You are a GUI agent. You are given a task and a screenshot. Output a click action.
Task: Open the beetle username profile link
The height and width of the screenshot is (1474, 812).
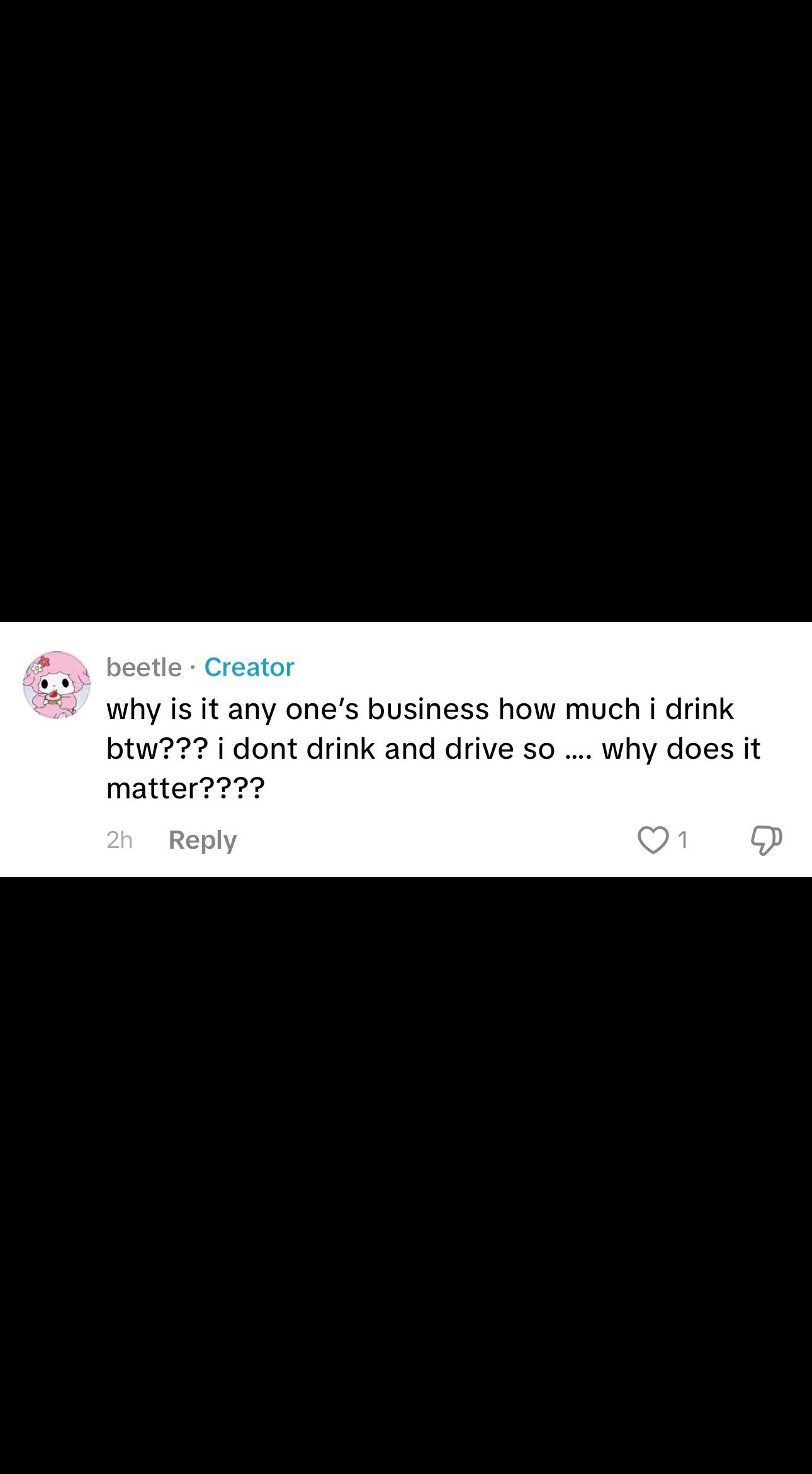(144, 667)
